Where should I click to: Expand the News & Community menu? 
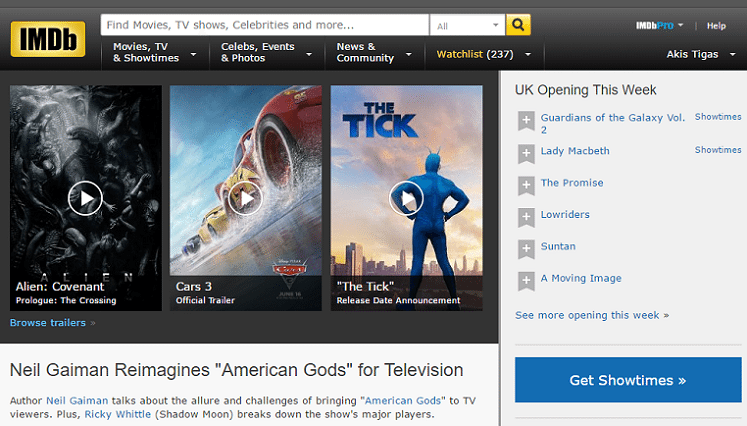click(x=374, y=52)
